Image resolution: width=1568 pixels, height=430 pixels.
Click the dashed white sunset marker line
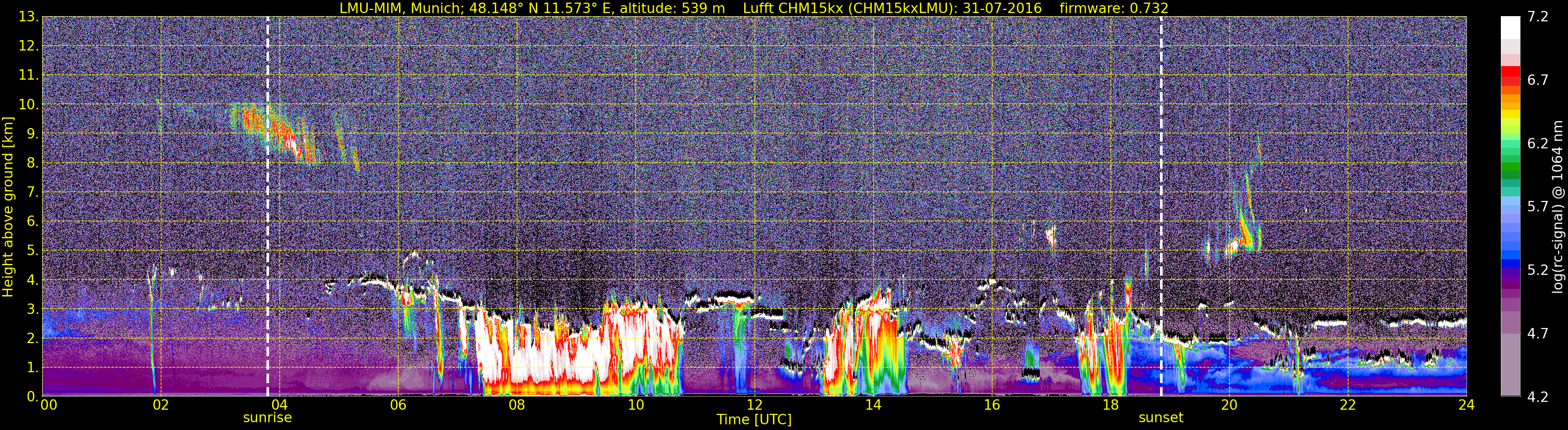pos(1162,207)
